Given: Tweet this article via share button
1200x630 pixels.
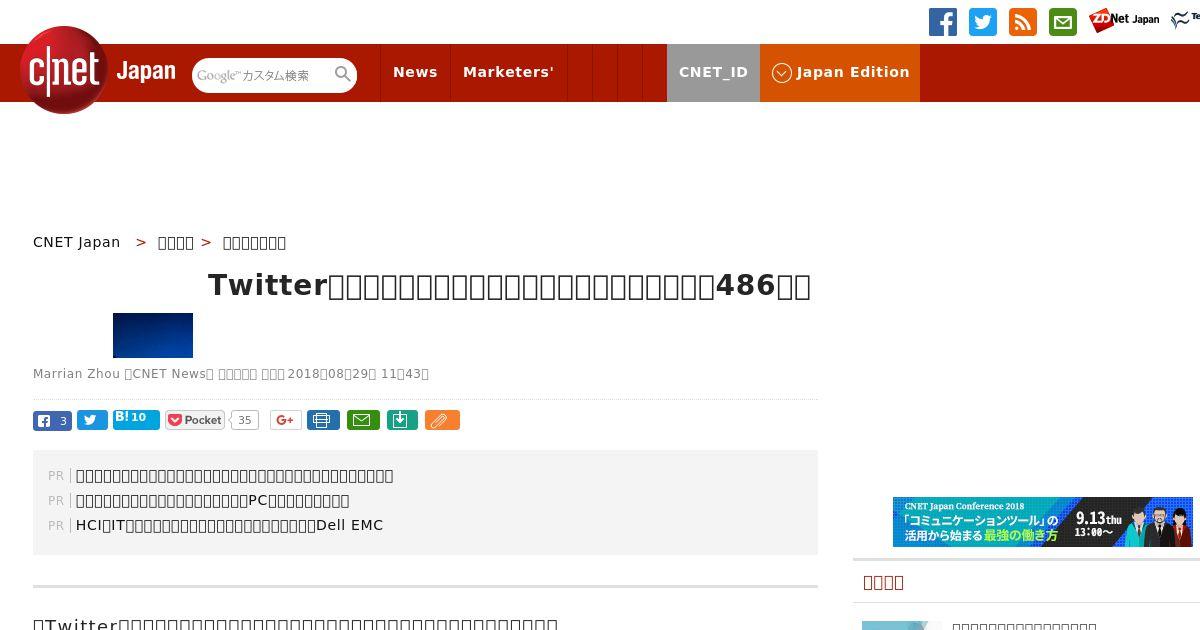Looking at the screenshot, I should [92, 421].
